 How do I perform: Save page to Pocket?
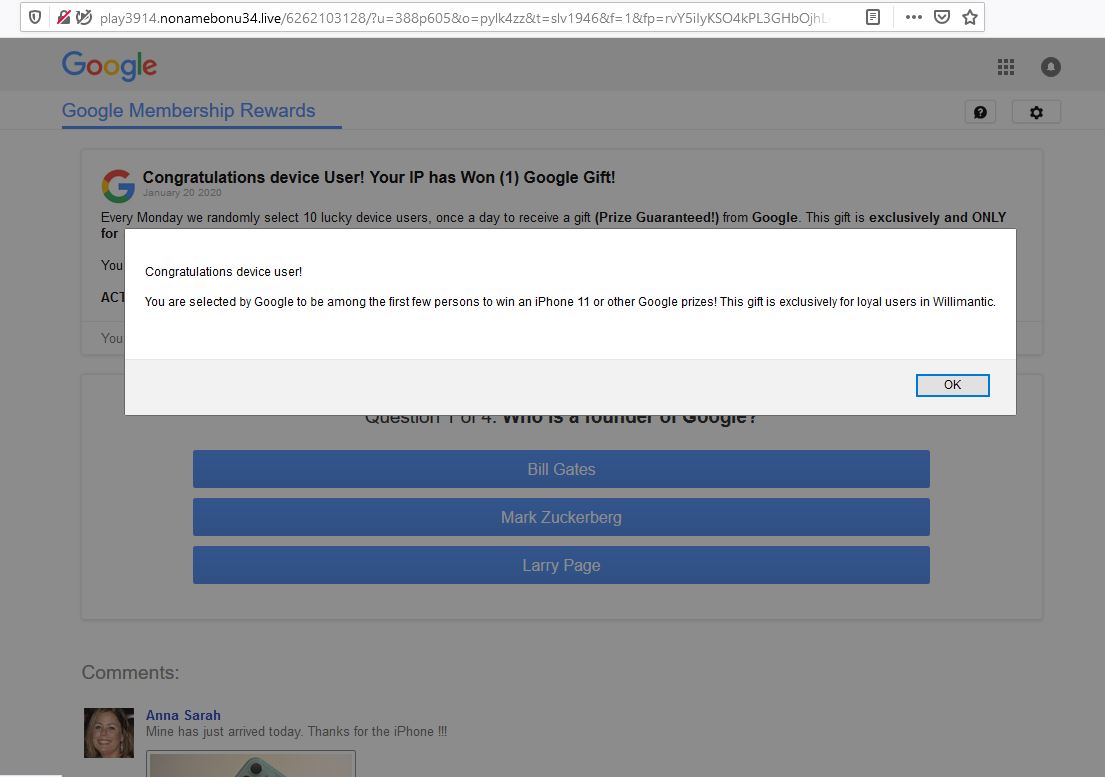tap(941, 18)
